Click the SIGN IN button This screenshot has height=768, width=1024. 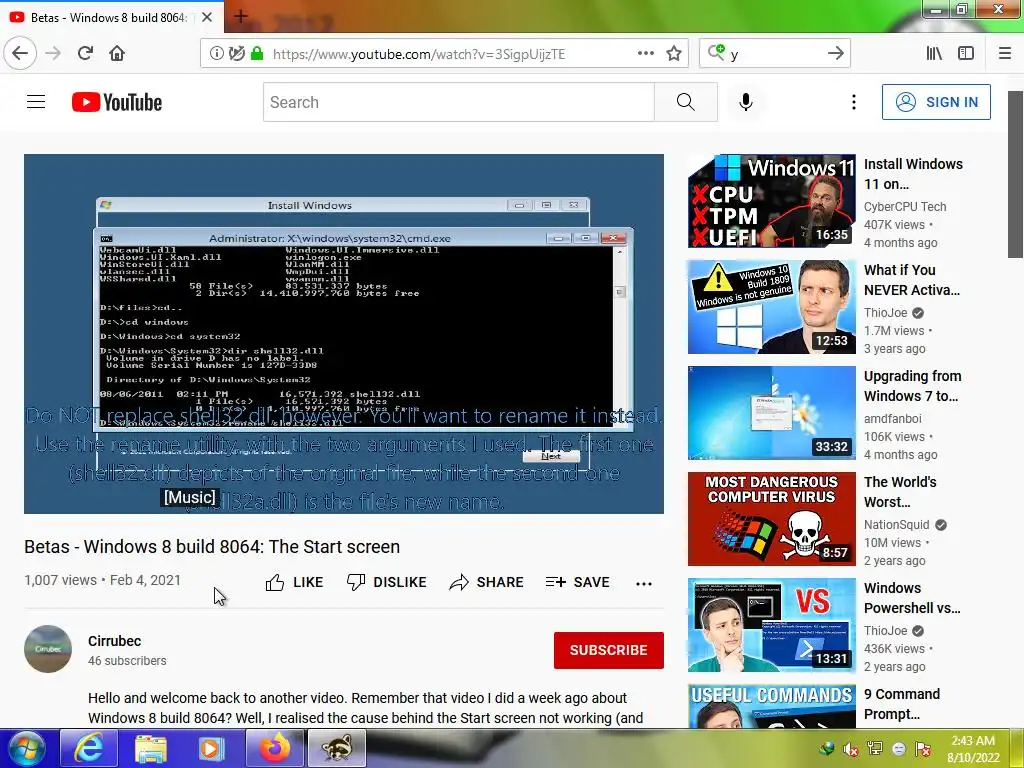(936, 102)
